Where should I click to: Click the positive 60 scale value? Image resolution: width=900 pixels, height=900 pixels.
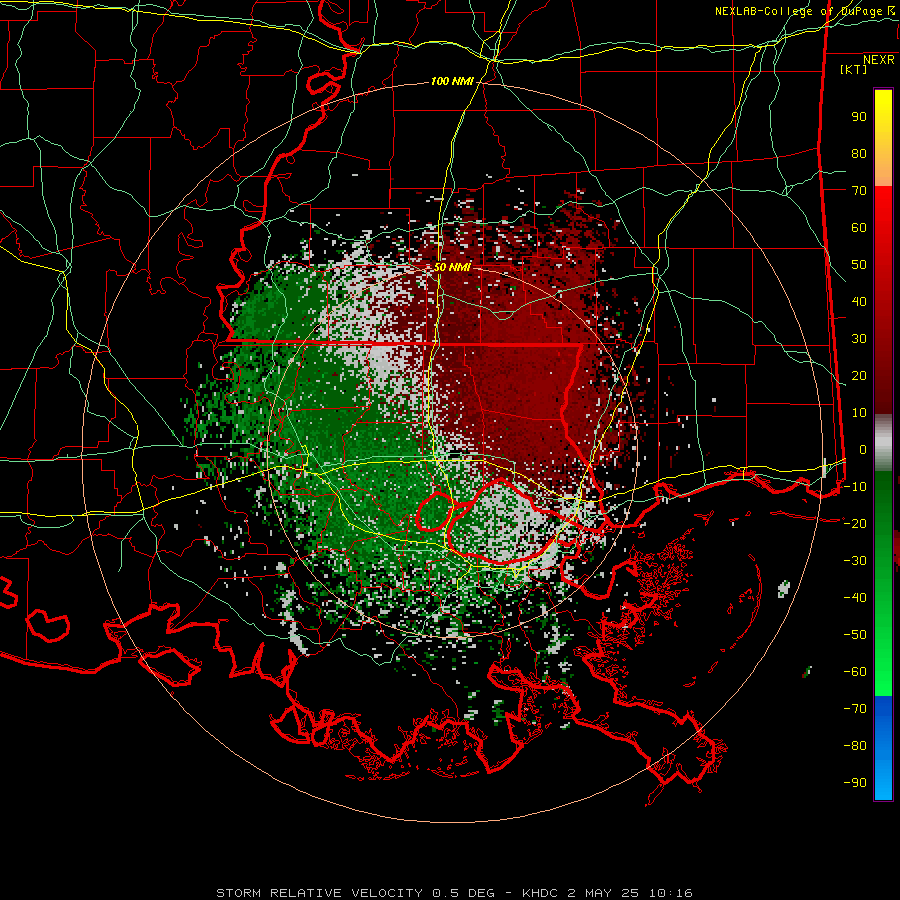pyautogui.click(x=859, y=227)
